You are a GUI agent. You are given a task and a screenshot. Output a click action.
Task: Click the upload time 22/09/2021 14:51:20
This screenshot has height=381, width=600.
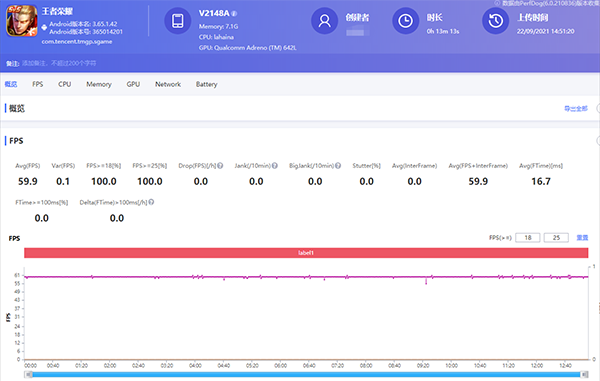tap(545, 31)
